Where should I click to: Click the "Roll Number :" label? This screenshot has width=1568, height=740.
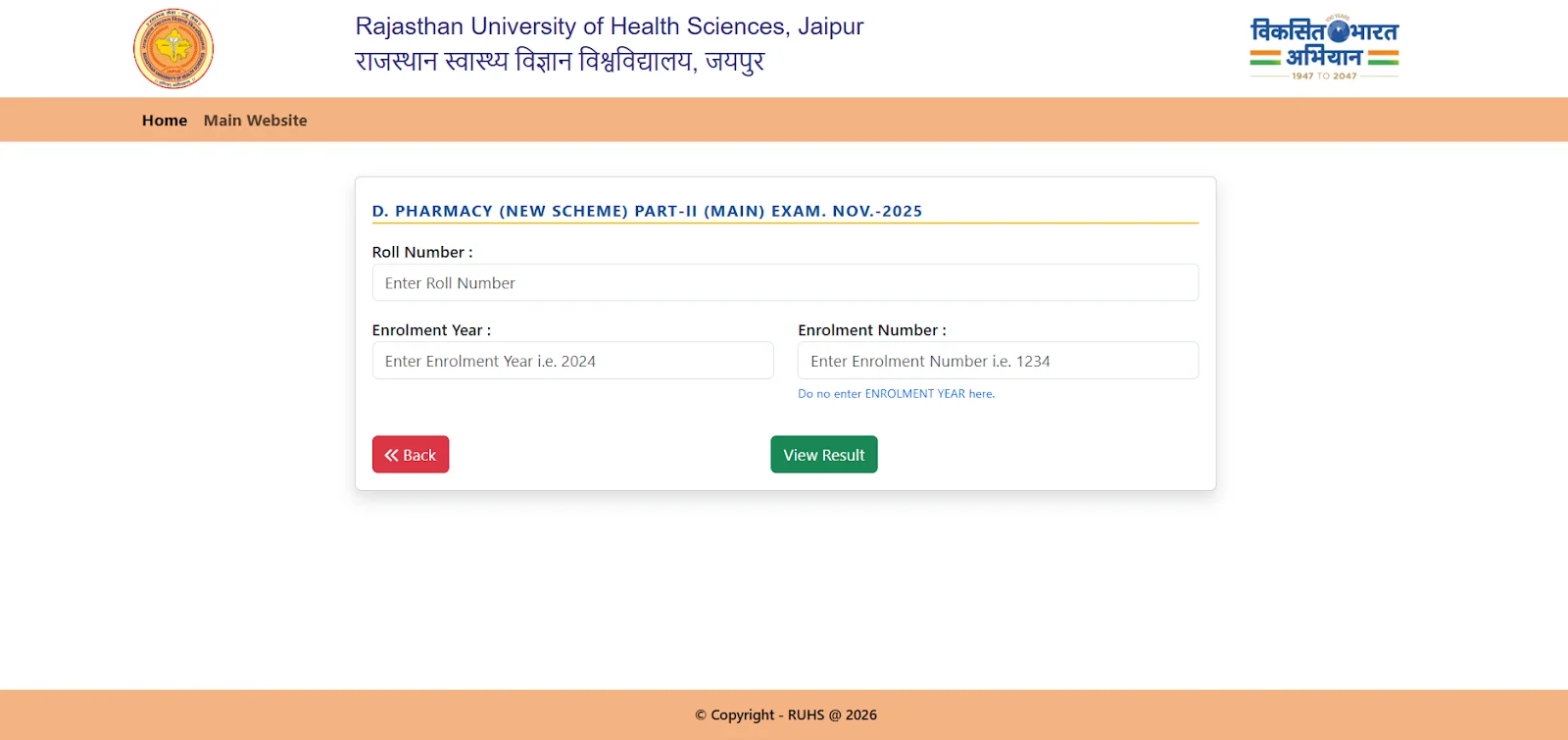tap(422, 252)
